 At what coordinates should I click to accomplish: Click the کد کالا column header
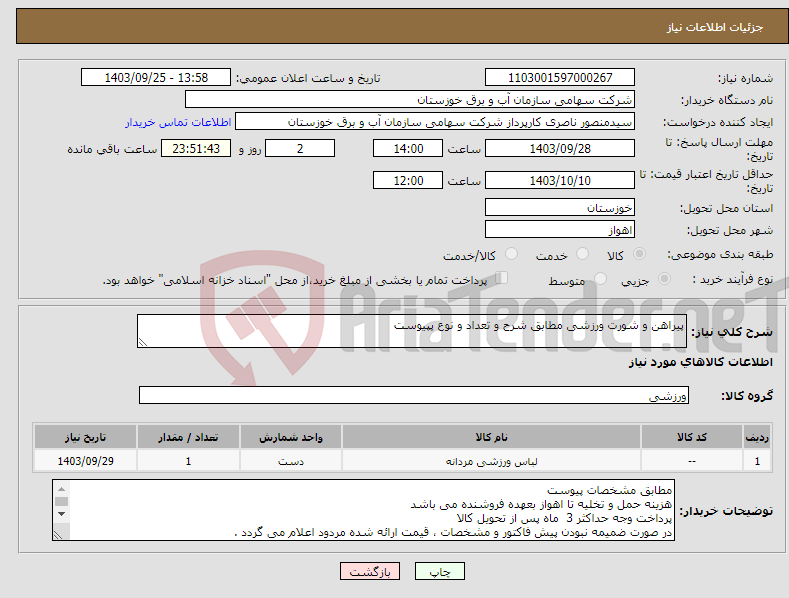point(692,437)
